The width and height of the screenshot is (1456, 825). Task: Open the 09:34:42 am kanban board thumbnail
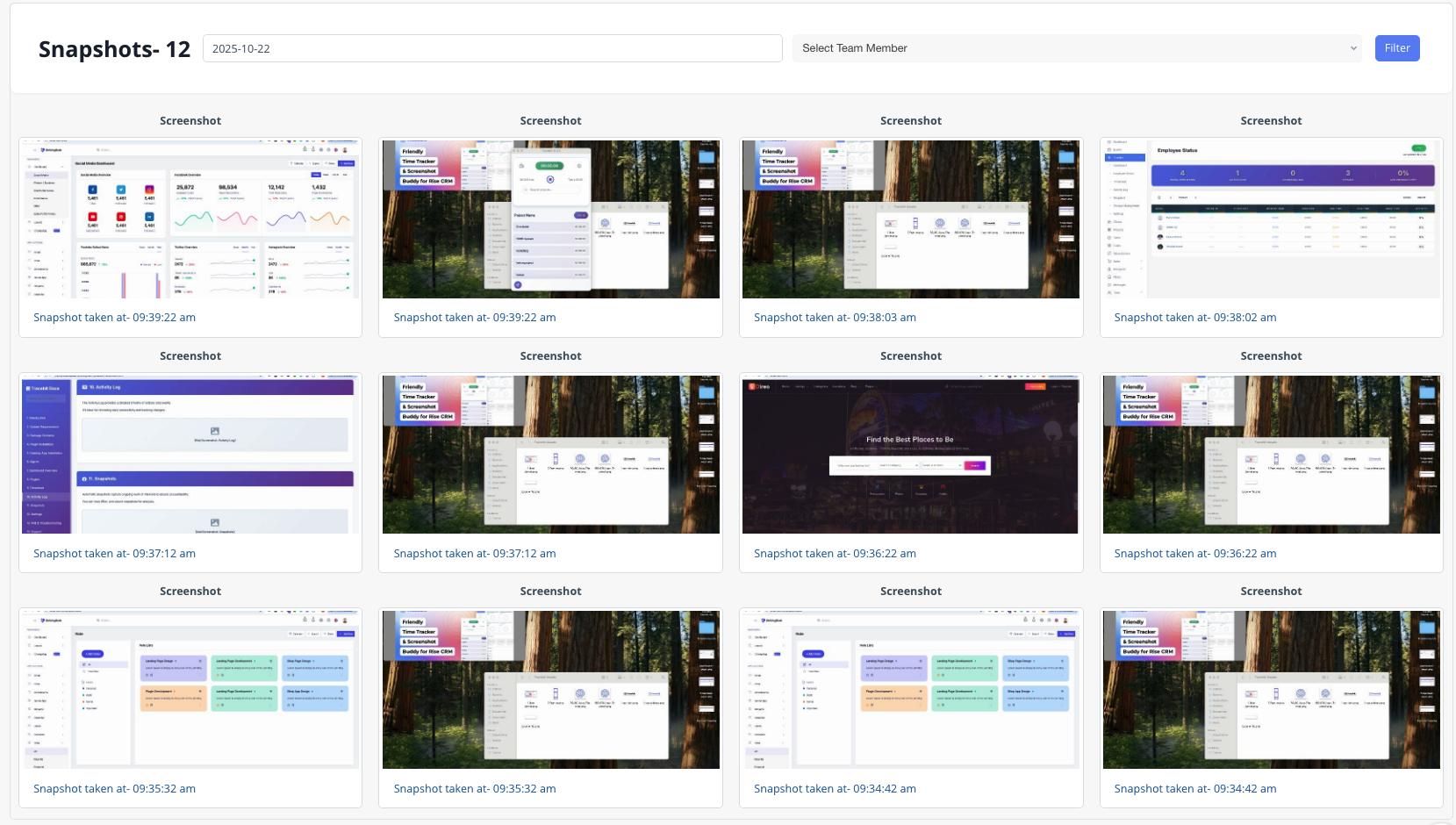910,689
